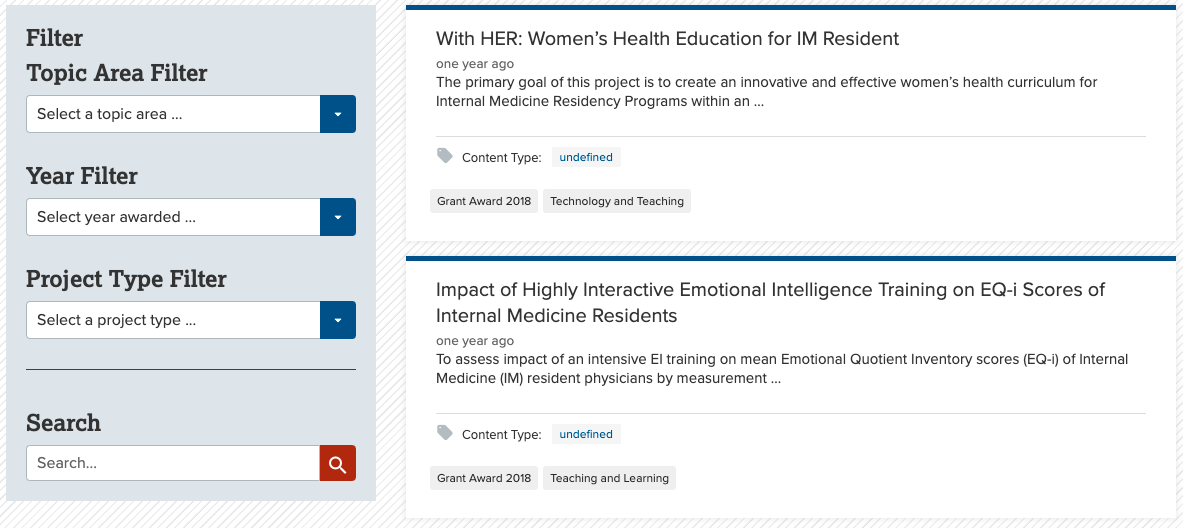Viewport: 1183px width, 528px height.
Task: Open the Year Filter dropdown arrow
Action: [337, 217]
